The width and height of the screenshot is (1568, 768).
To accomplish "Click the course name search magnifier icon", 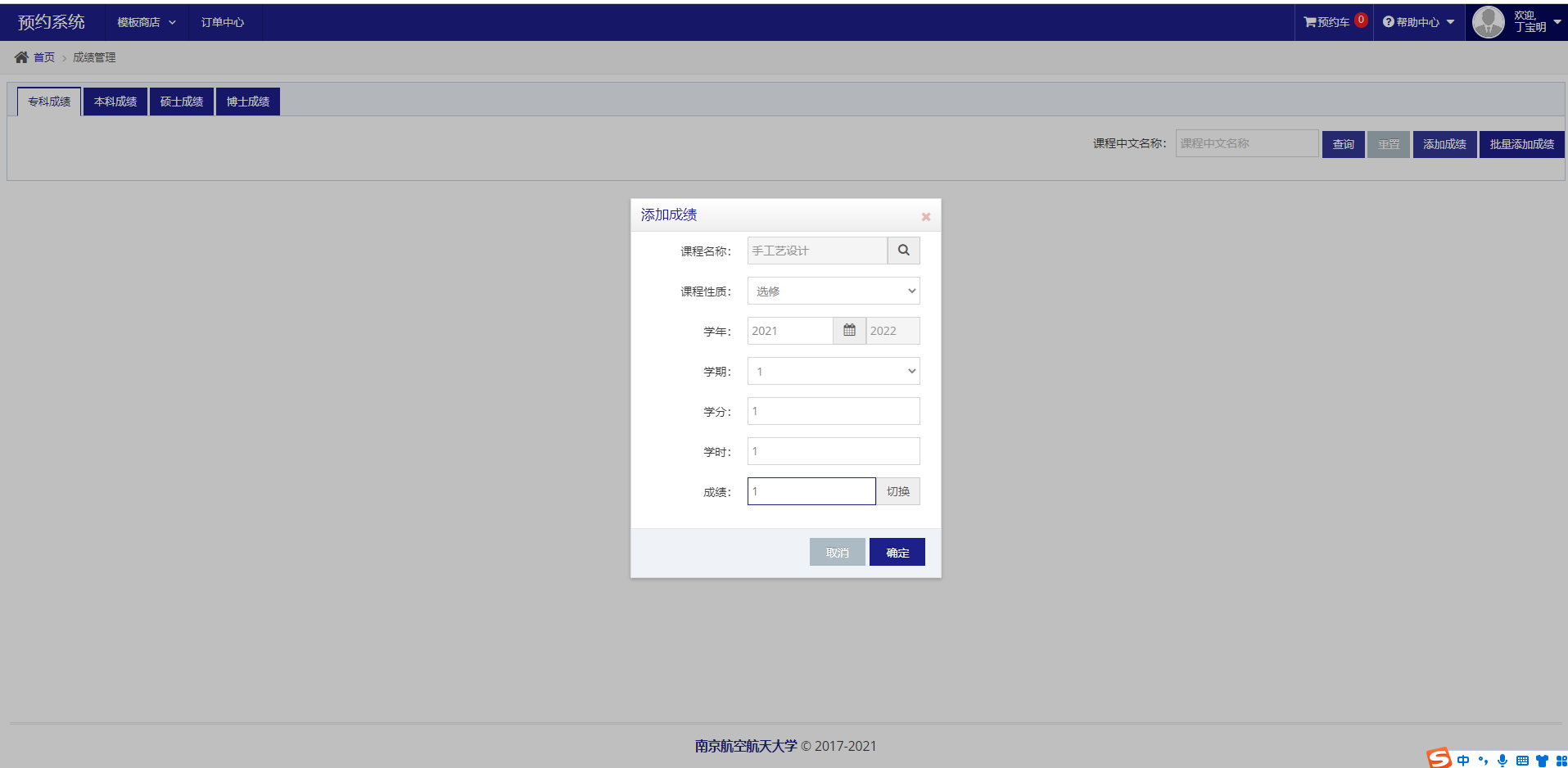I will pyautogui.click(x=903, y=251).
